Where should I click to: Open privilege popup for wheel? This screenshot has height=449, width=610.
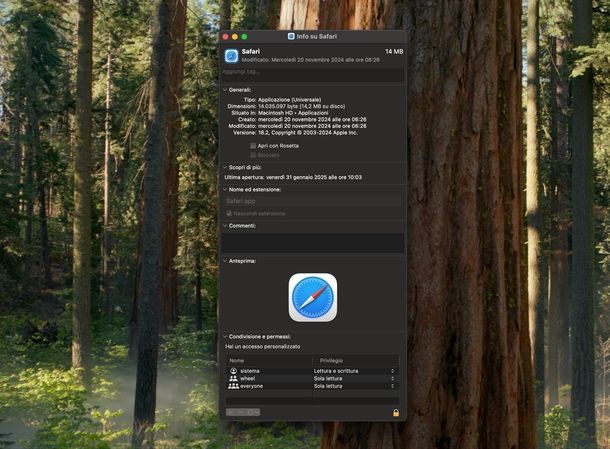click(392, 378)
